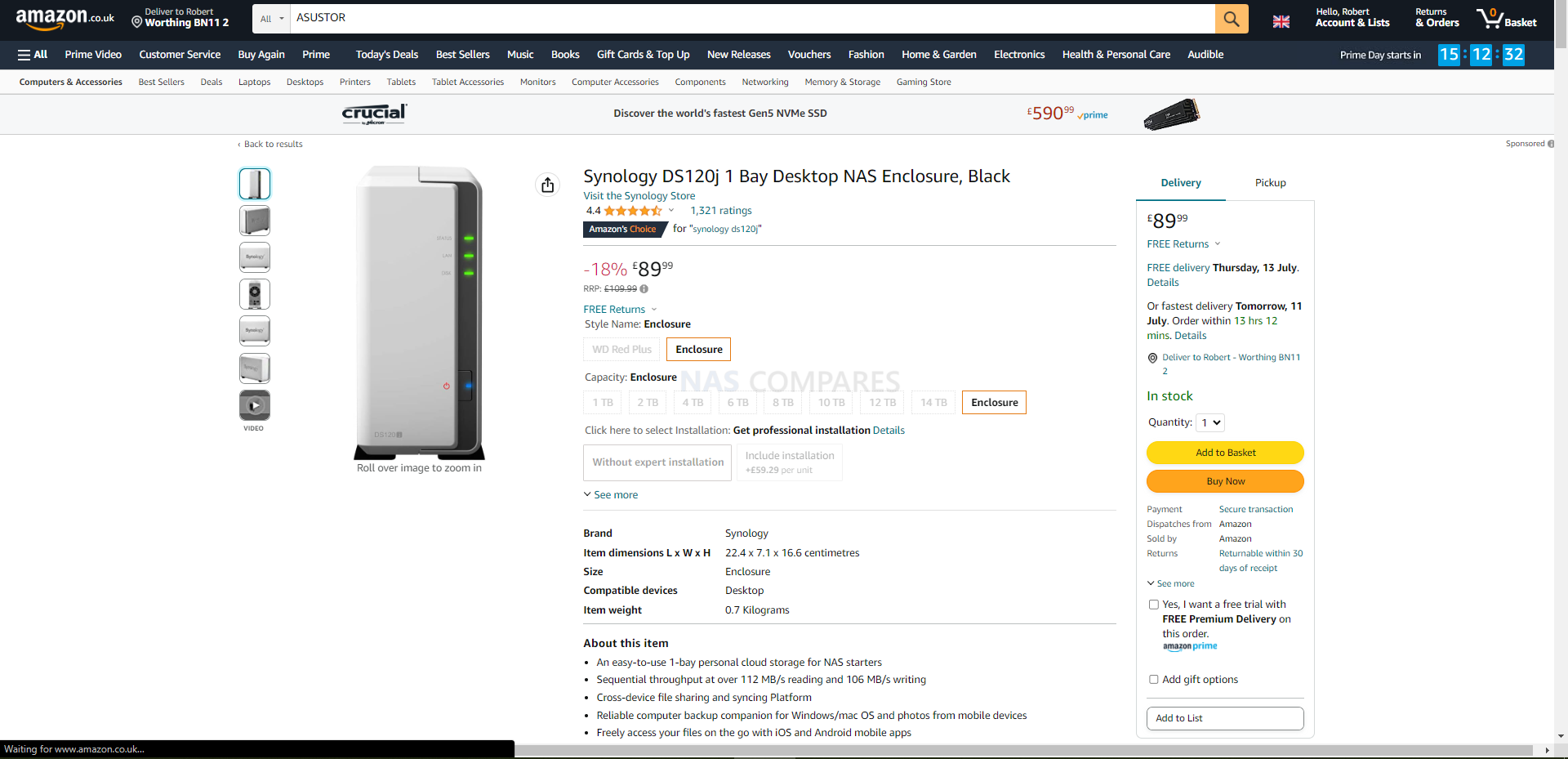Click the orange search magnifier button
This screenshot has width=1568, height=759.
click(x=1232, y=18)
